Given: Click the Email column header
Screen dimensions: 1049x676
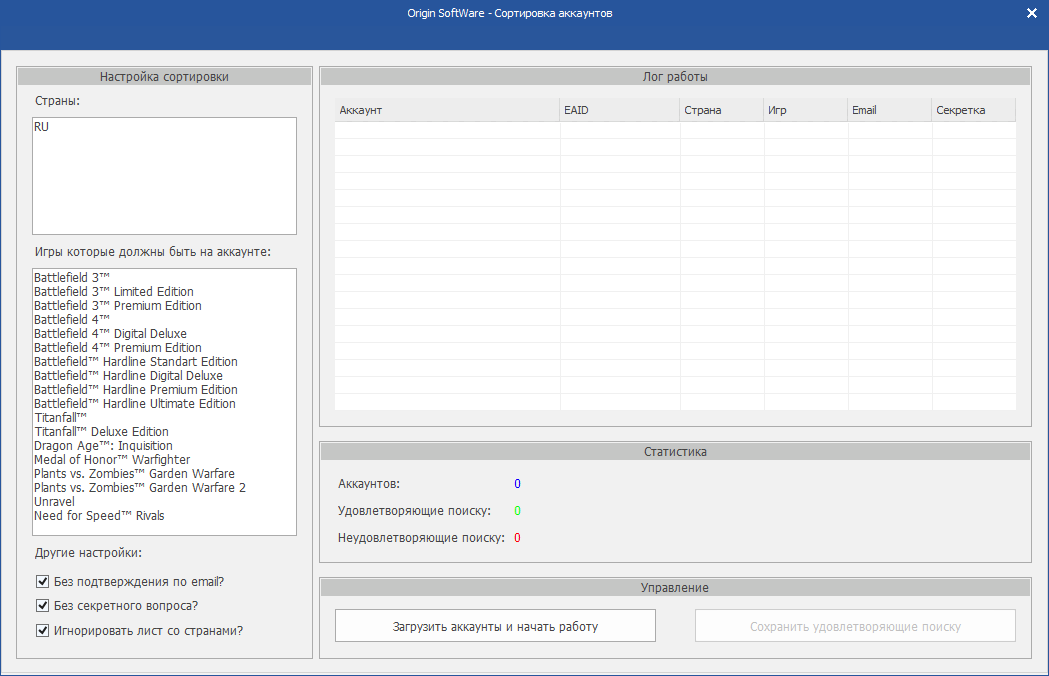Looking at the screenshot, I should pos(889,110).
